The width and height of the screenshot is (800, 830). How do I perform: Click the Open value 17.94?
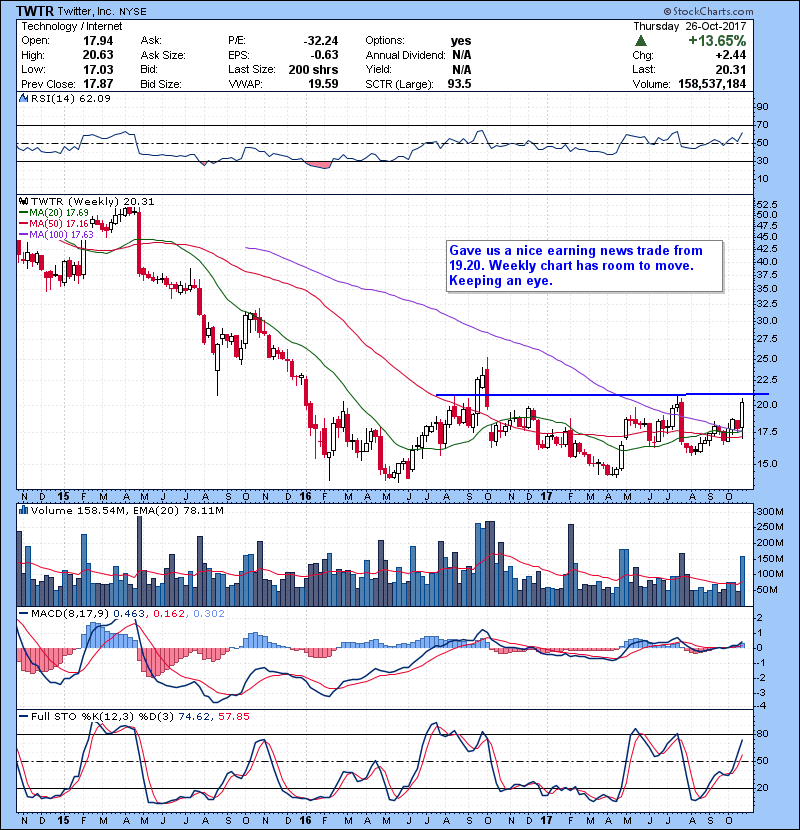pos(98,41)
